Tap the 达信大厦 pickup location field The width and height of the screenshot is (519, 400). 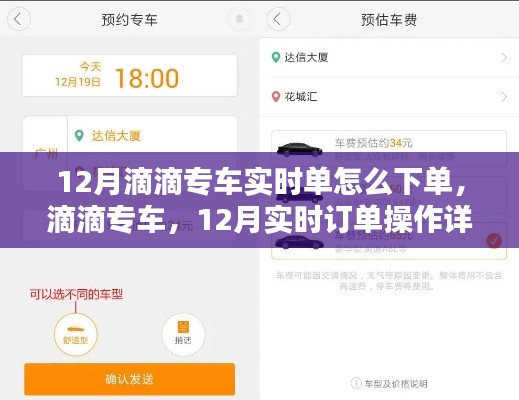pyautogui.click(x=152, y=135)
